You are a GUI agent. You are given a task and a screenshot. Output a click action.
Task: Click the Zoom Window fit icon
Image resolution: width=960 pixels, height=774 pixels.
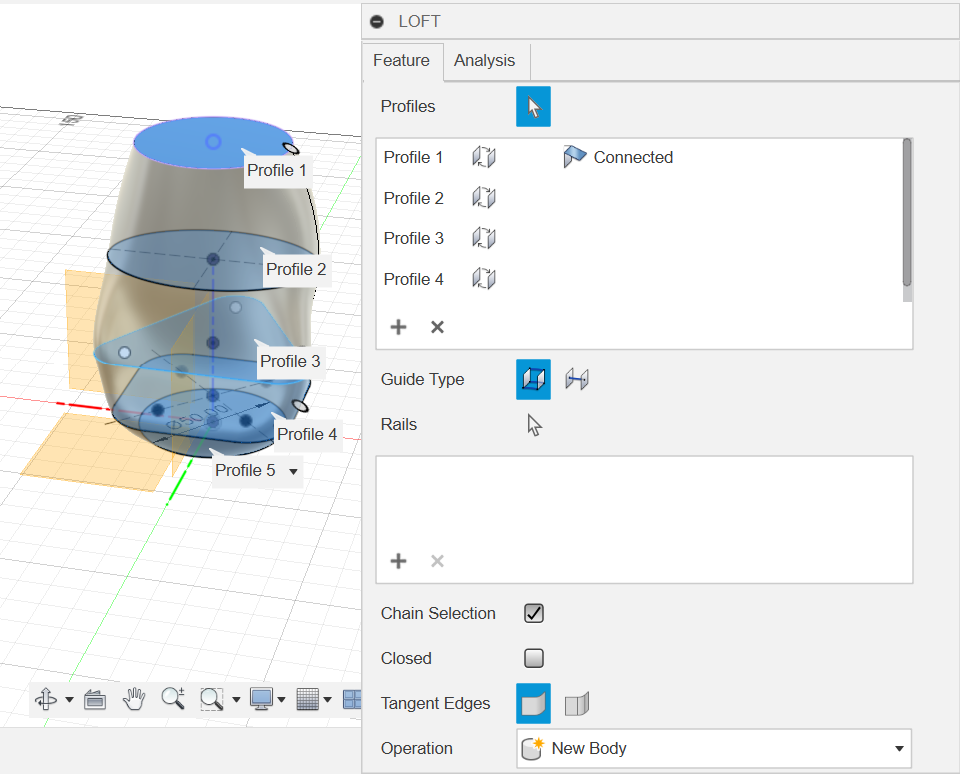point(211,699)
